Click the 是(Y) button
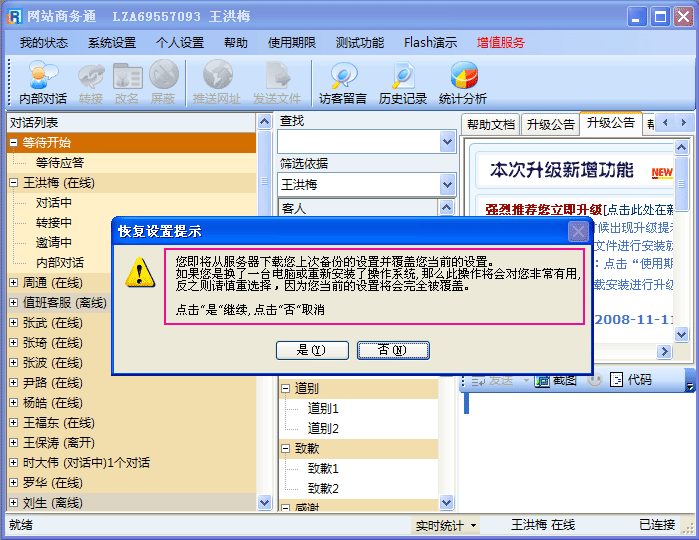This screenshot has width=699, height=540. tap(311, 350)
